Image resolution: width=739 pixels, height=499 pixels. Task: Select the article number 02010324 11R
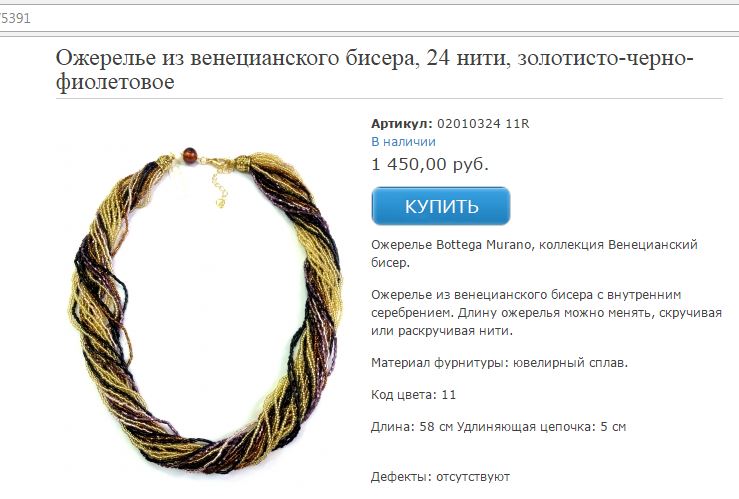pos(483,124)
